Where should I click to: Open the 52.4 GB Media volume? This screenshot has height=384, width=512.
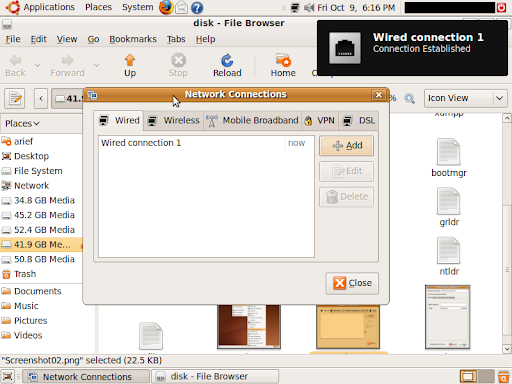pos(41,230)
